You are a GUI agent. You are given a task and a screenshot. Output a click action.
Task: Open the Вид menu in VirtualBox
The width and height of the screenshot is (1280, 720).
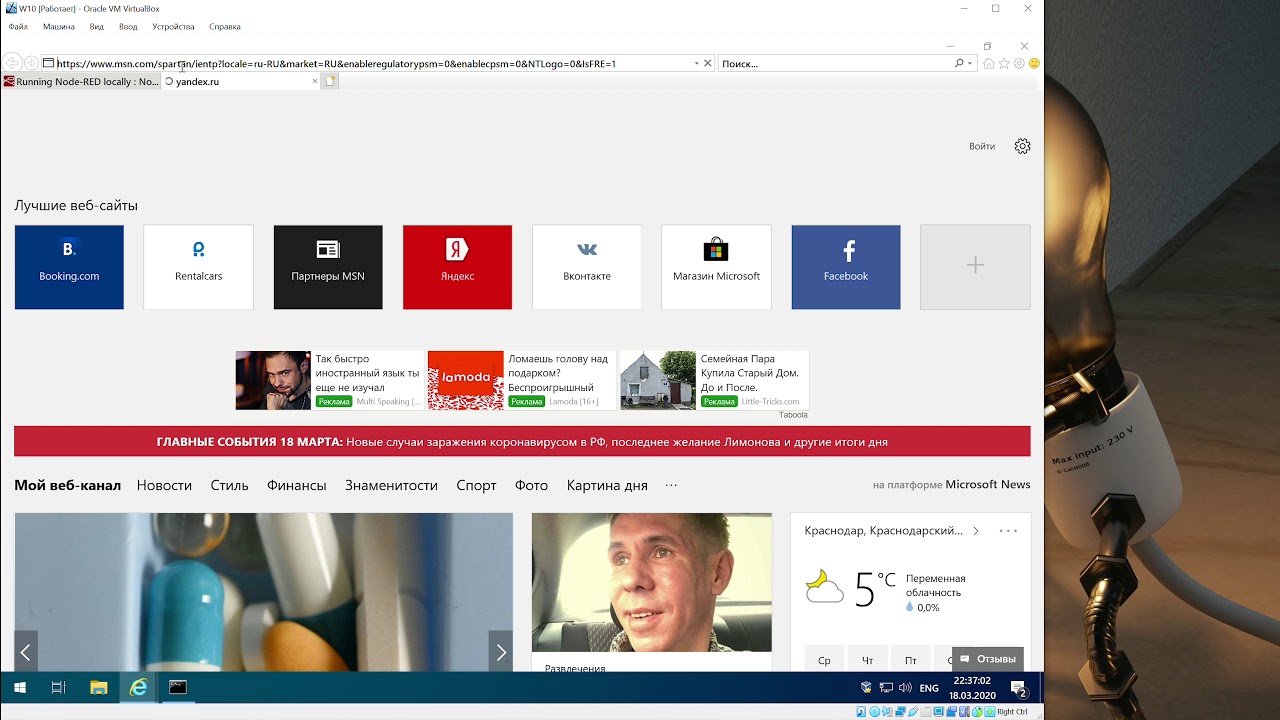tap(97, 27)
